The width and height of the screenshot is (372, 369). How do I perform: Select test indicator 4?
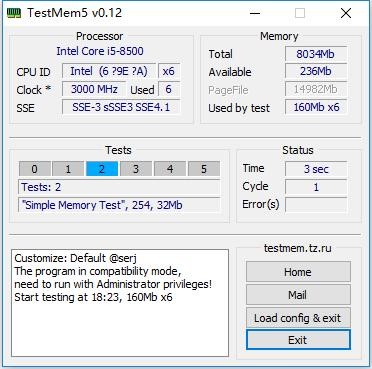pyautogui.click(x=170, y=169)
